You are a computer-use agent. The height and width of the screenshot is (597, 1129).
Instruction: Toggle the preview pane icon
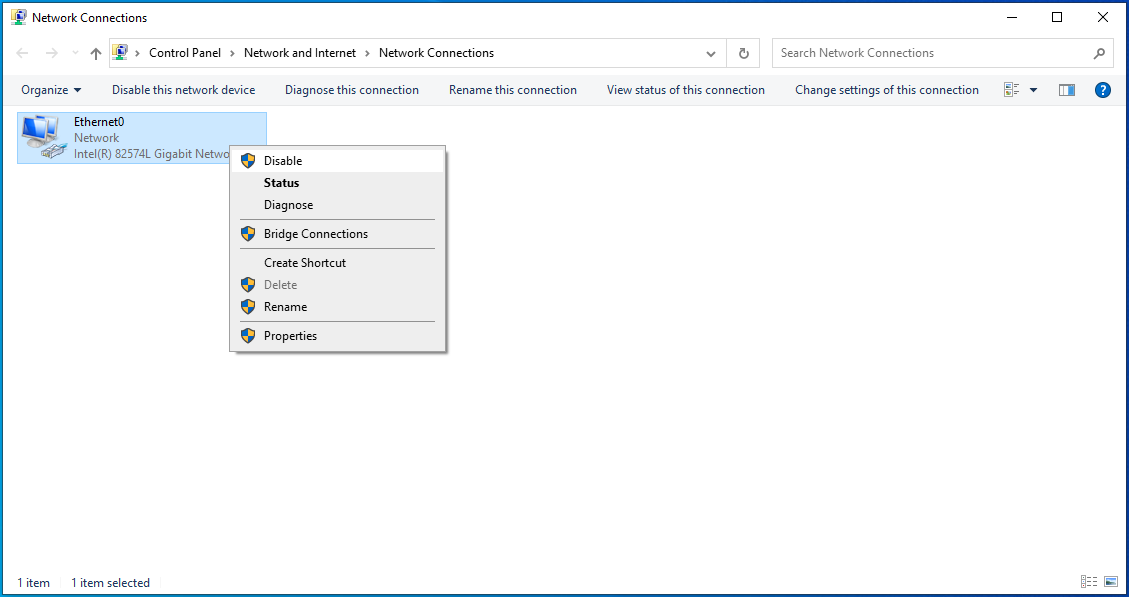pos(1067,90)
